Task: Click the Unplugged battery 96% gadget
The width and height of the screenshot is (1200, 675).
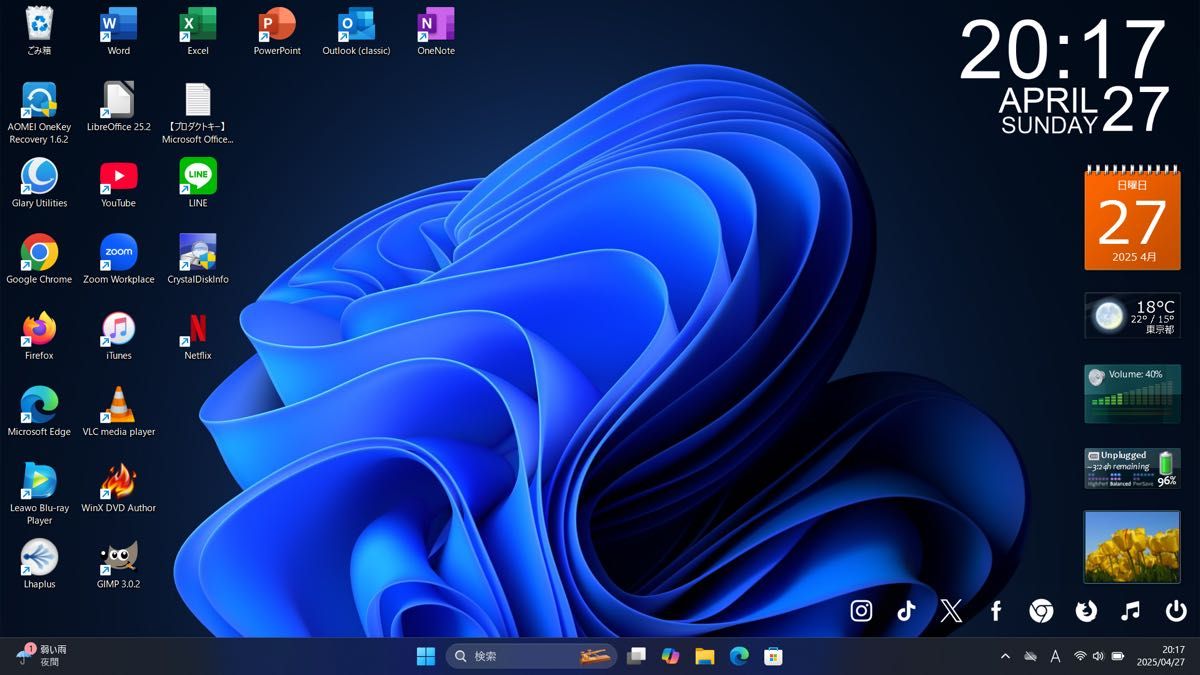Action: [x=1132, y=468]
